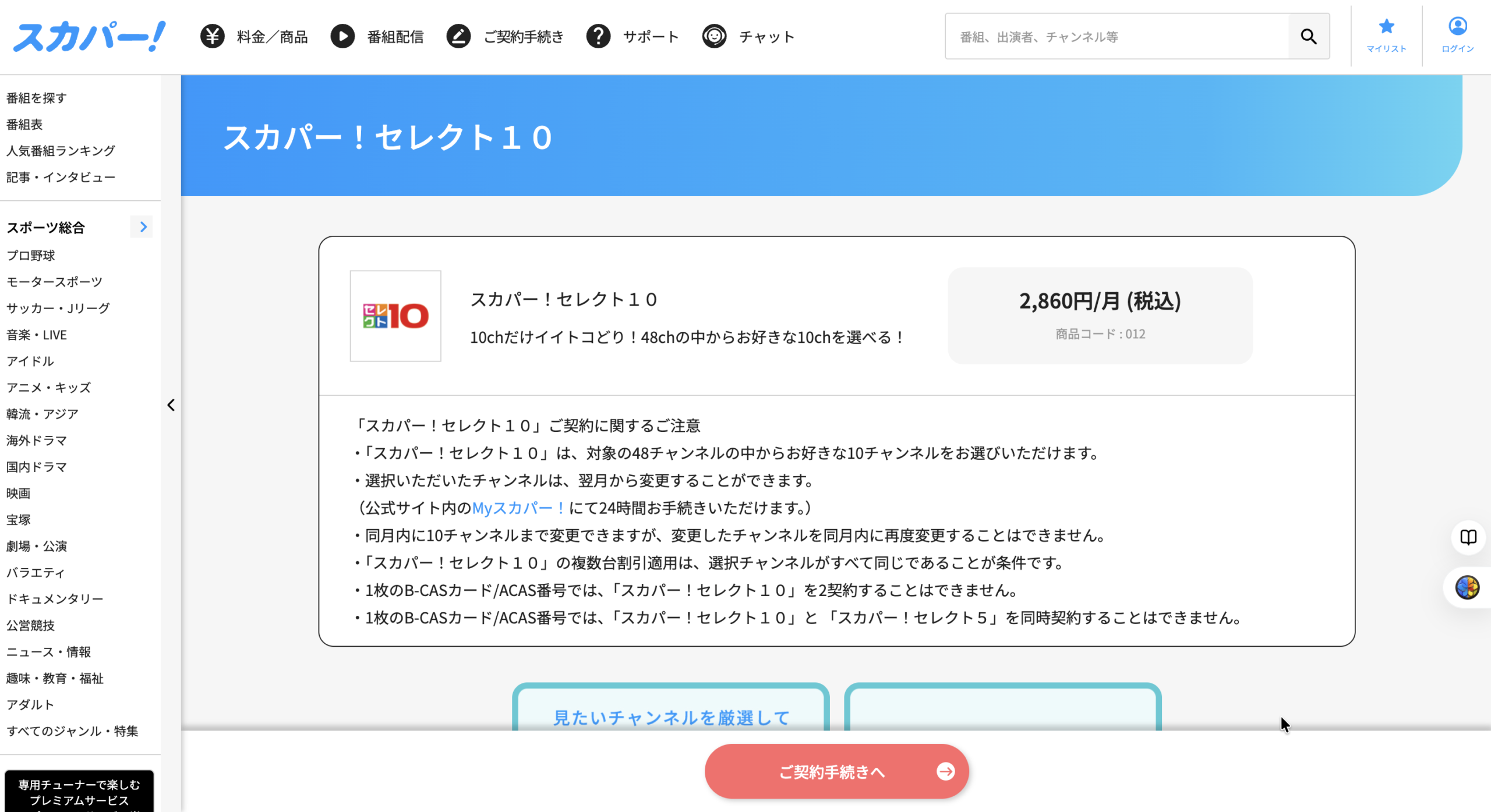1491x812 pixels.
Task: Click the yen icon beside 料金／商品
Action: (x=213, y=37)
